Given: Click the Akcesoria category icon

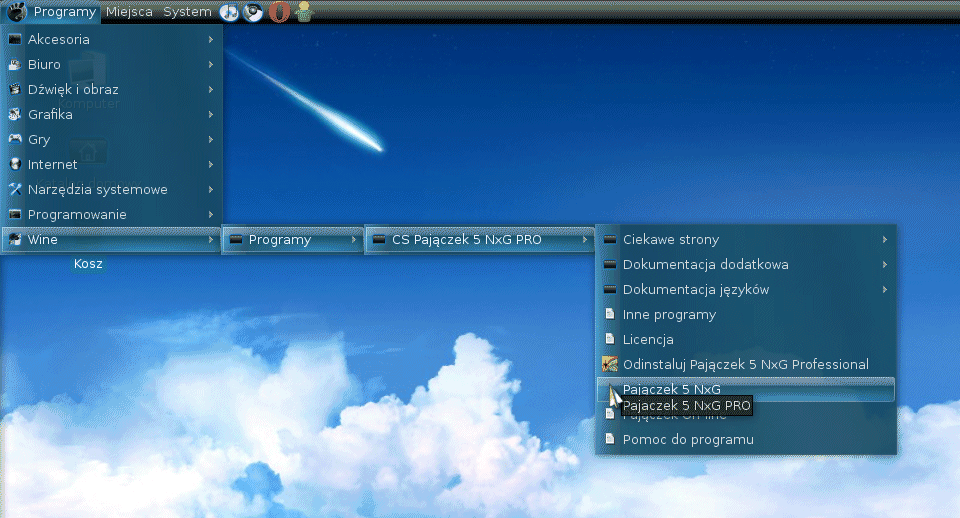Looking at the screenshot, I should [x=15, y=39].
